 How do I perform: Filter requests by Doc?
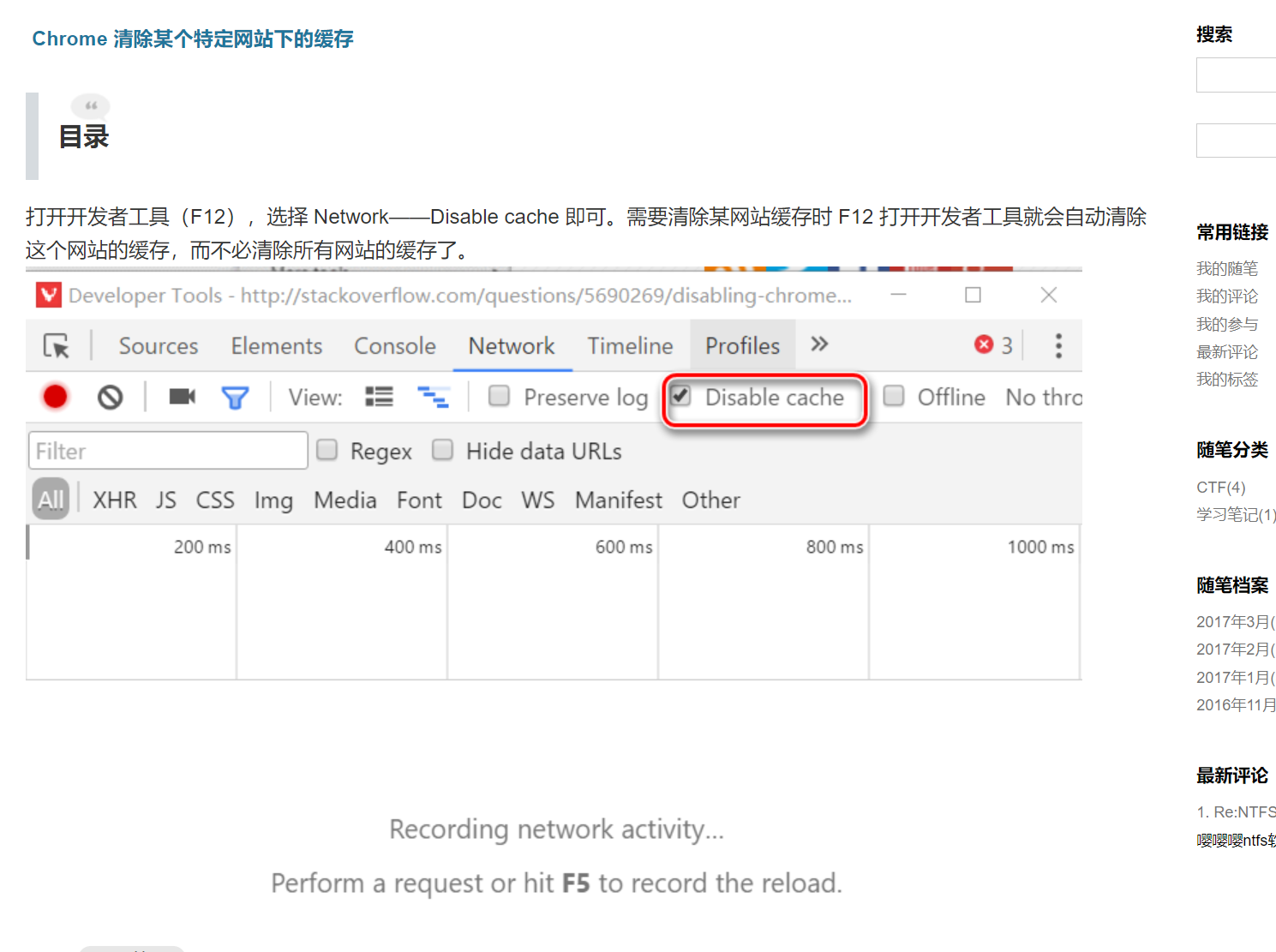pos(482,500)
